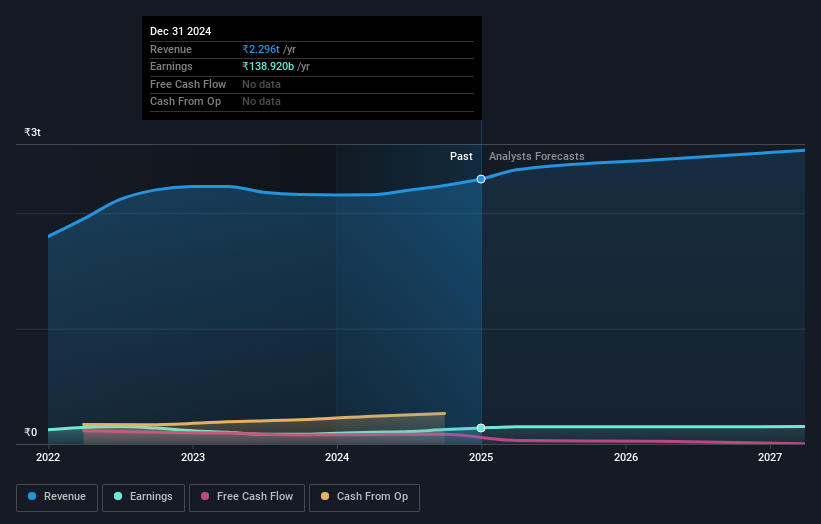Click the ₹3t y-axis label
Viewport: 821px width, 524px height.
pyautogui.click(x=32, y=132)
